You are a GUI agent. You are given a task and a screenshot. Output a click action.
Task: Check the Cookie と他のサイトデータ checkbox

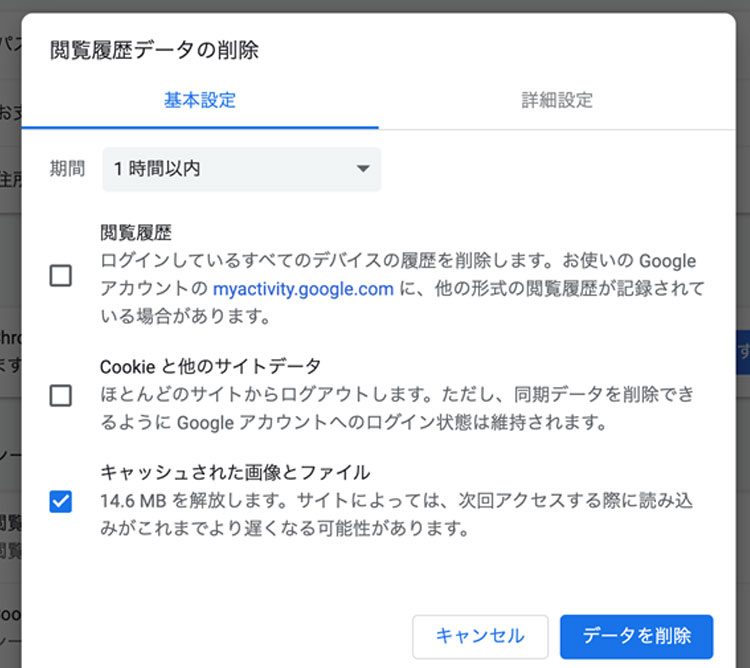click(x=61, y=395)
